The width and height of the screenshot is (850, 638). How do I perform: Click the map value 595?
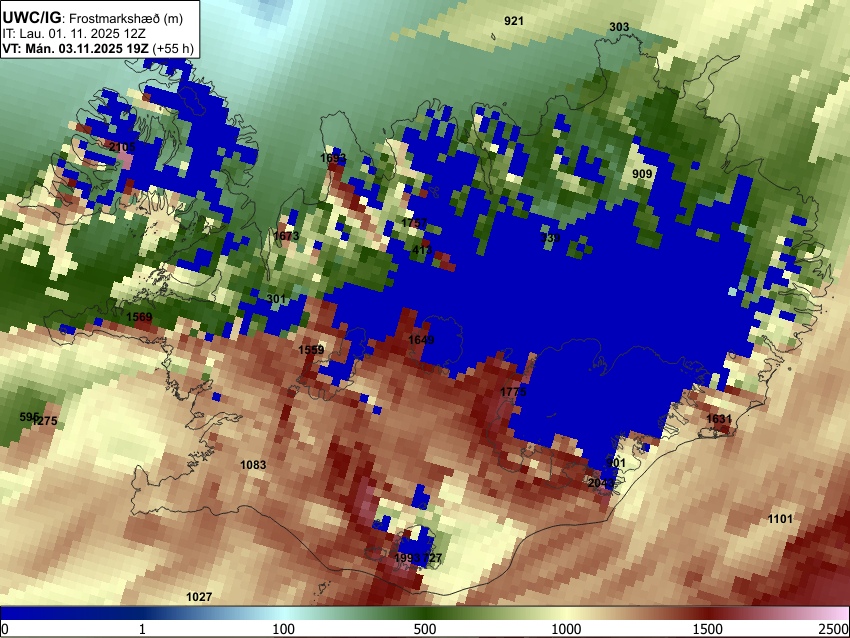point(29,417)
